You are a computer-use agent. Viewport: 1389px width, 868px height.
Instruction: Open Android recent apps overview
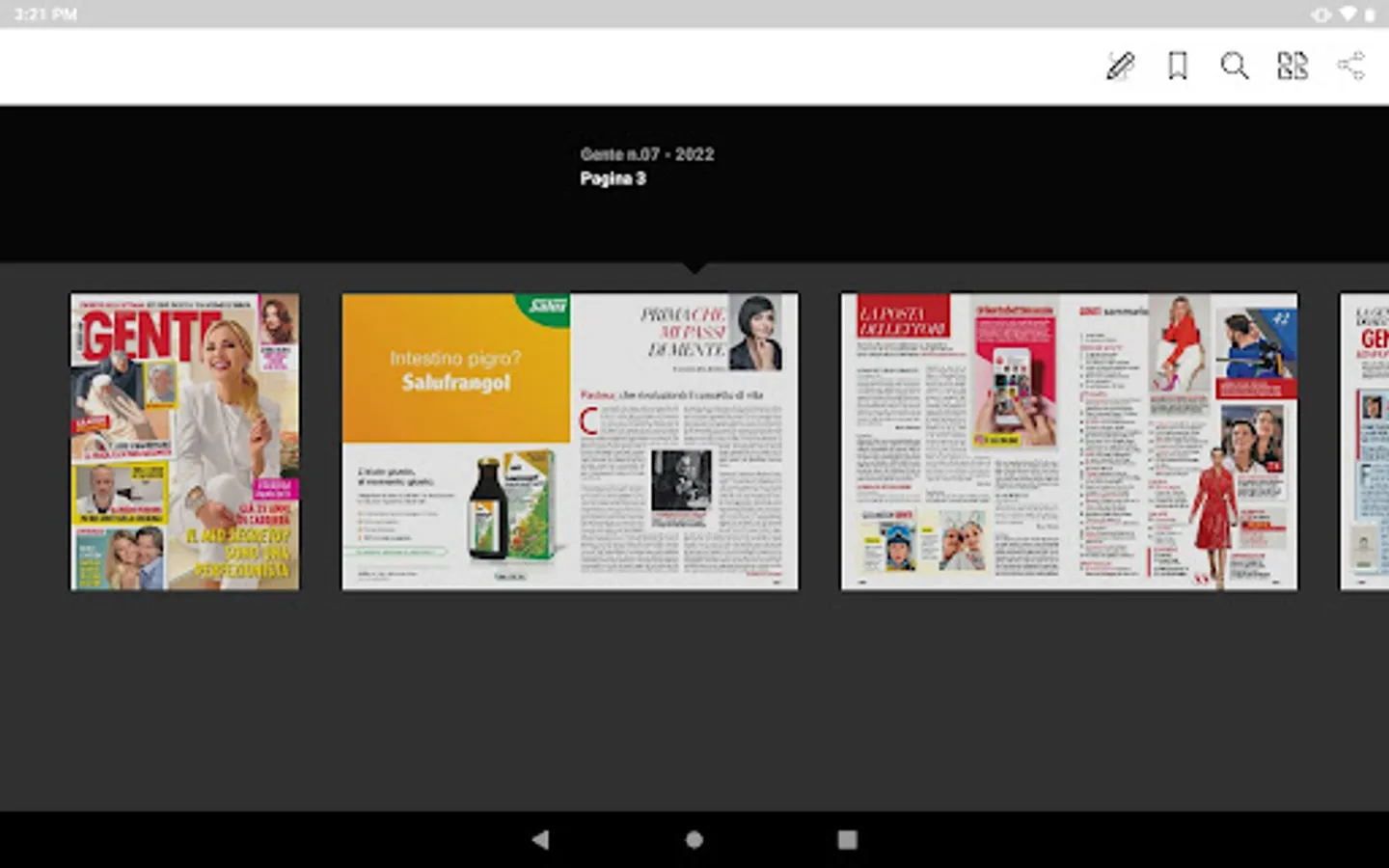[847, 839]
